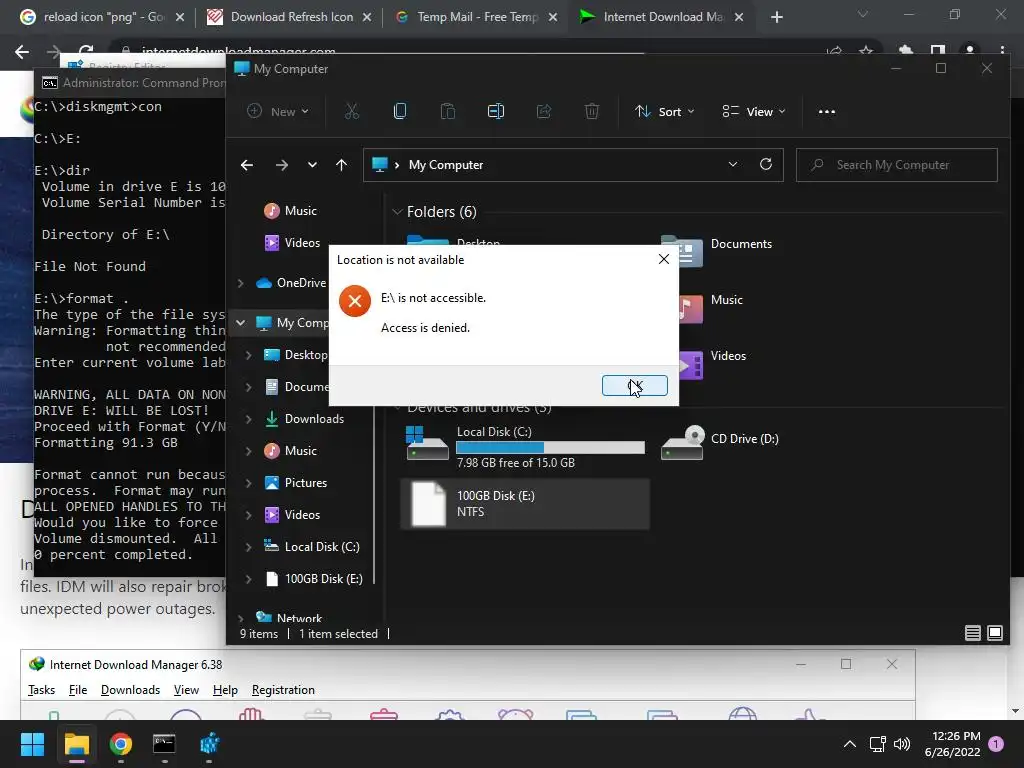1024x768 pixels.
Task: Click the Cut scissors icon in Explorer toolbar
Action: point(352,112)
